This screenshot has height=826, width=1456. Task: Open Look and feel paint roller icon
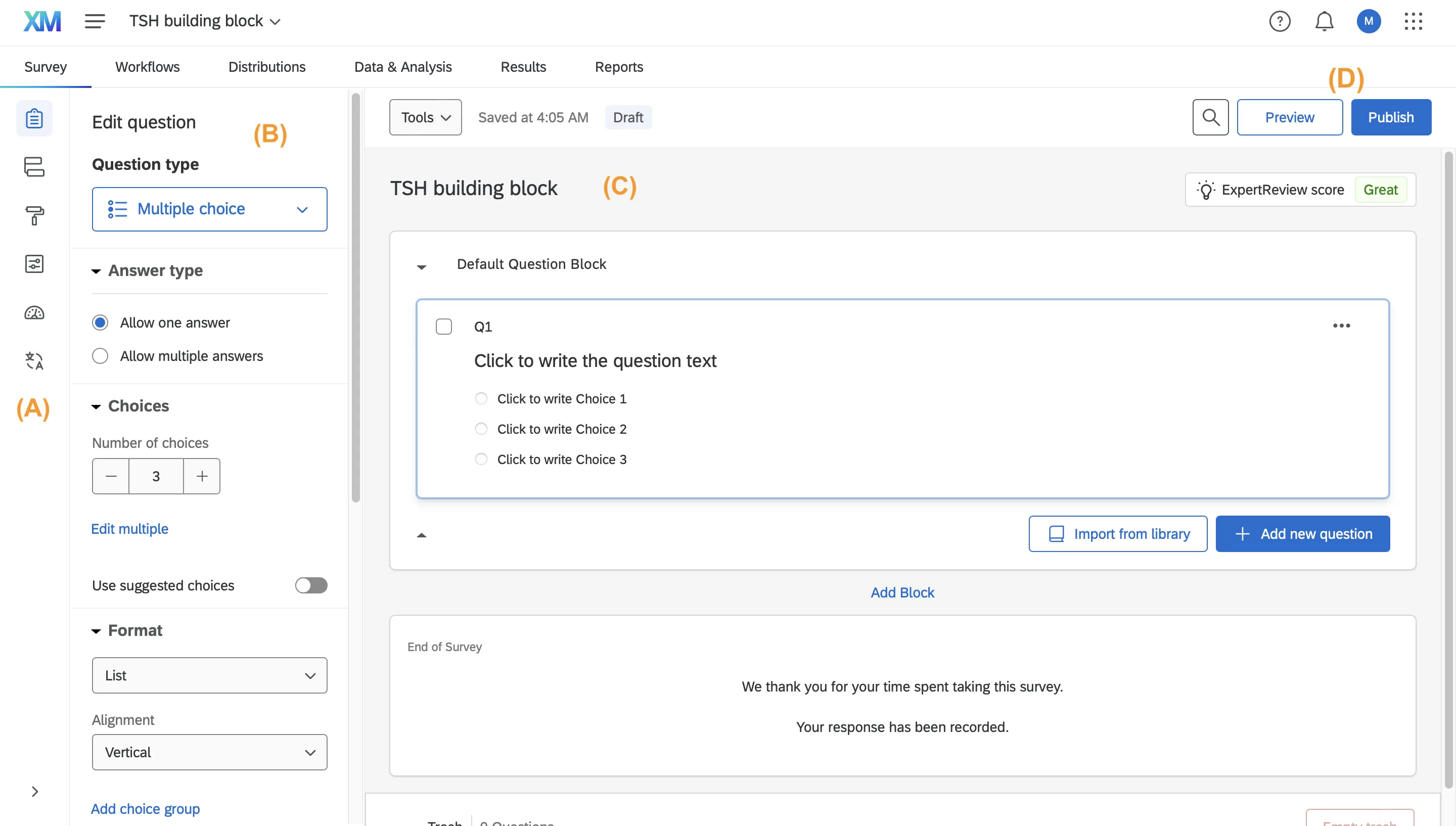(x=34, y=215)
